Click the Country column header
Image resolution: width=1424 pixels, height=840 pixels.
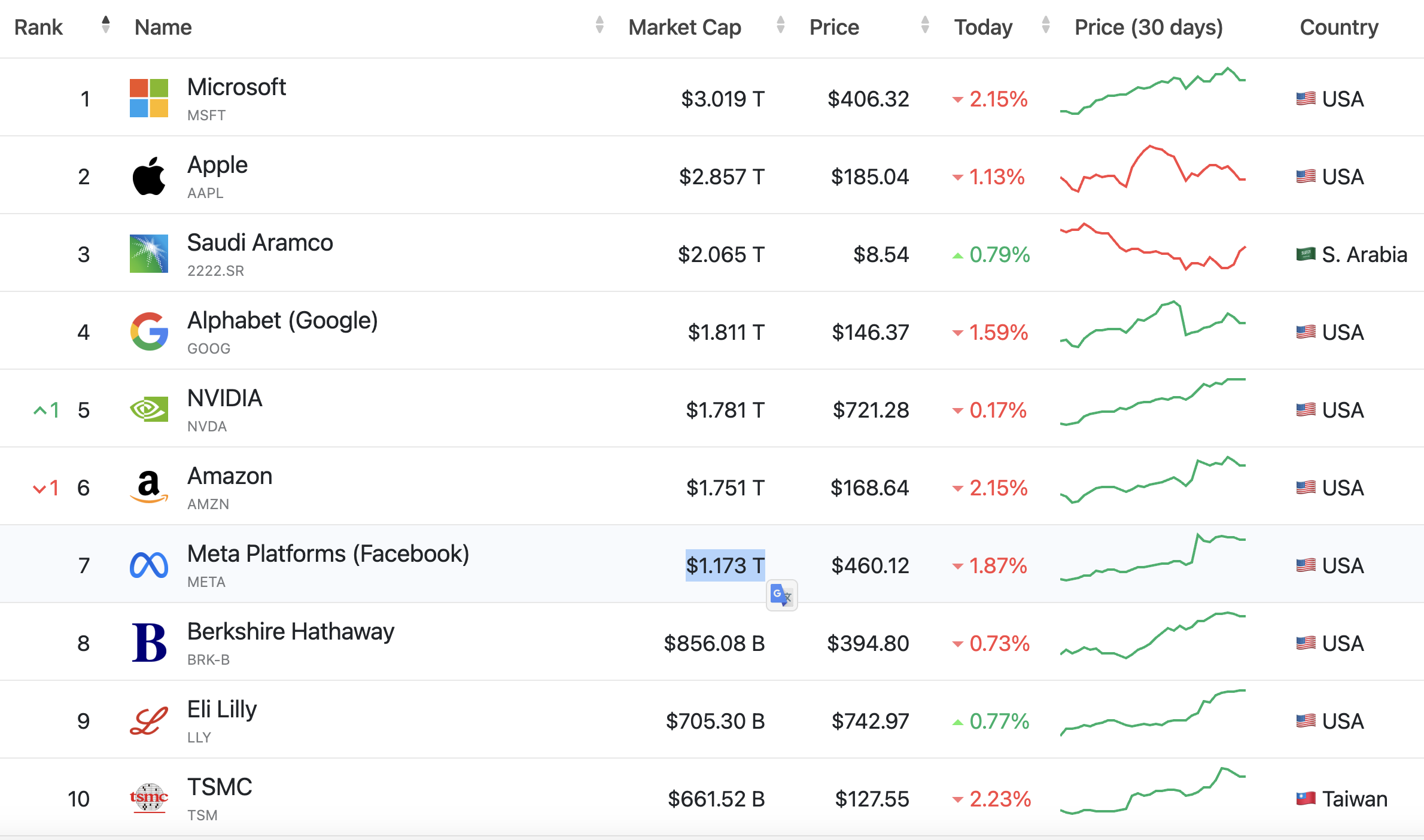pyautogui.click(x=1339, y=28)
